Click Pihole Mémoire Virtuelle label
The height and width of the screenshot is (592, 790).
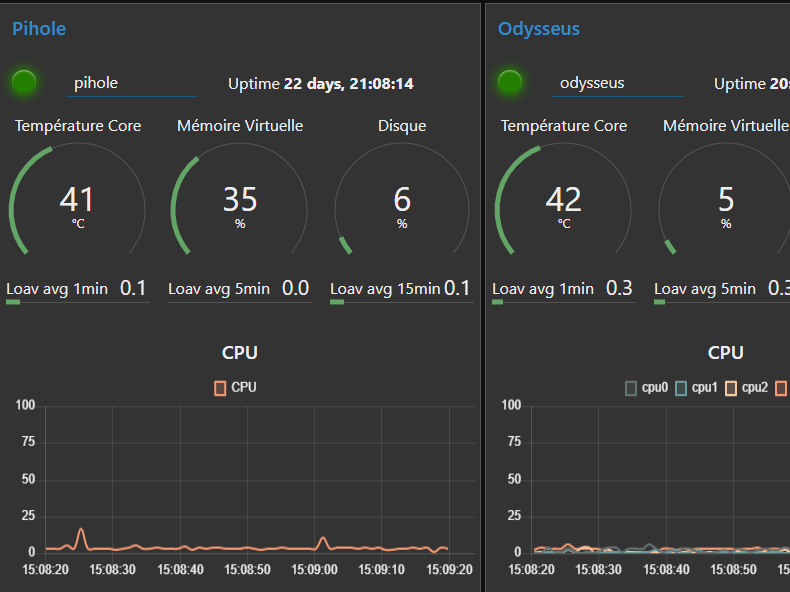coord(240,125)
